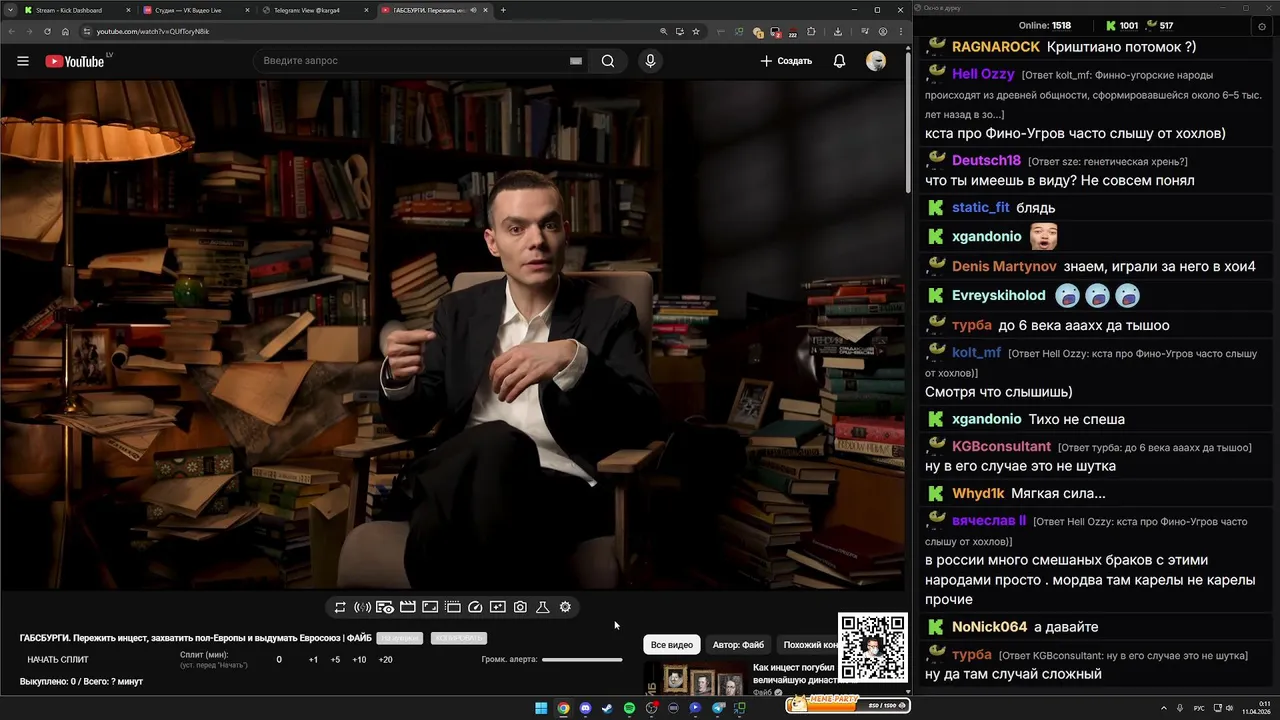Click username RAGNAROCK in chat window
1280x720 pixels.
[x=995, y=47]
